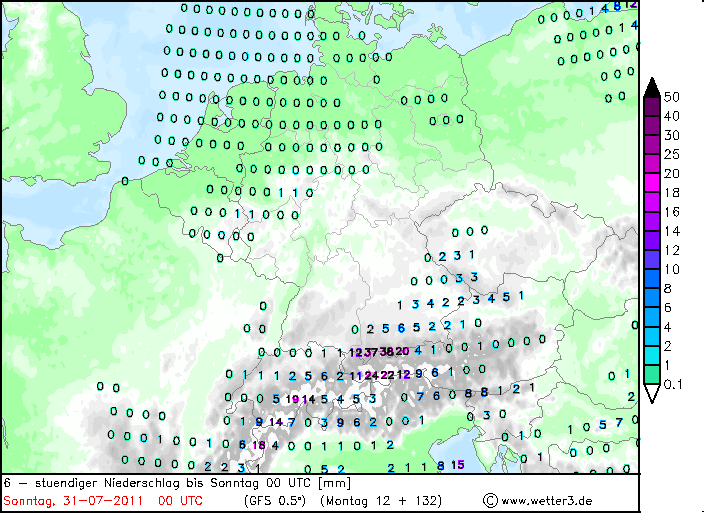Click the Montag 12 + 132 run label
The image size is (704, 513).
click(381, 500)
